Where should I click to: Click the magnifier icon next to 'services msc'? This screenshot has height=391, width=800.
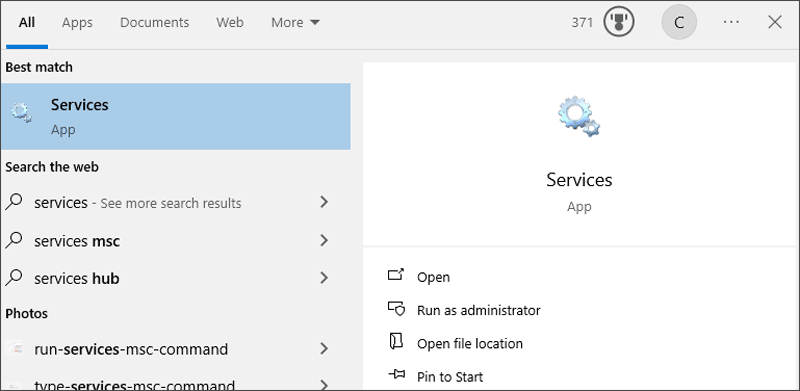coord(14,240)
